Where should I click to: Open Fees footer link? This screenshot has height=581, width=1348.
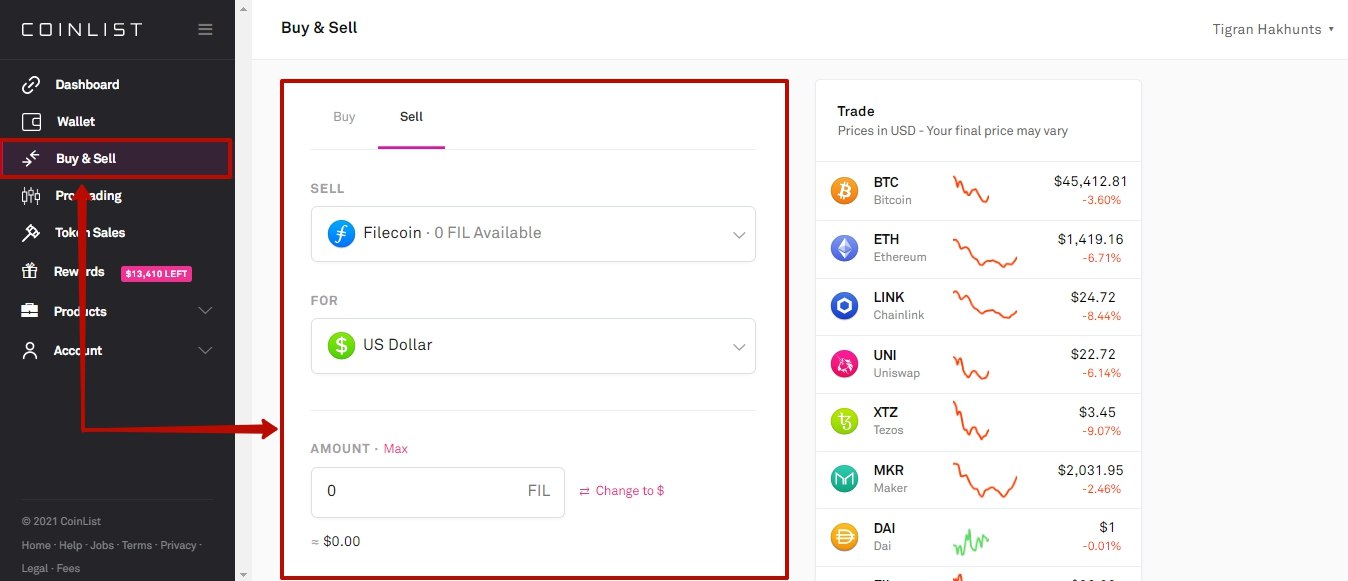(68, 569)
